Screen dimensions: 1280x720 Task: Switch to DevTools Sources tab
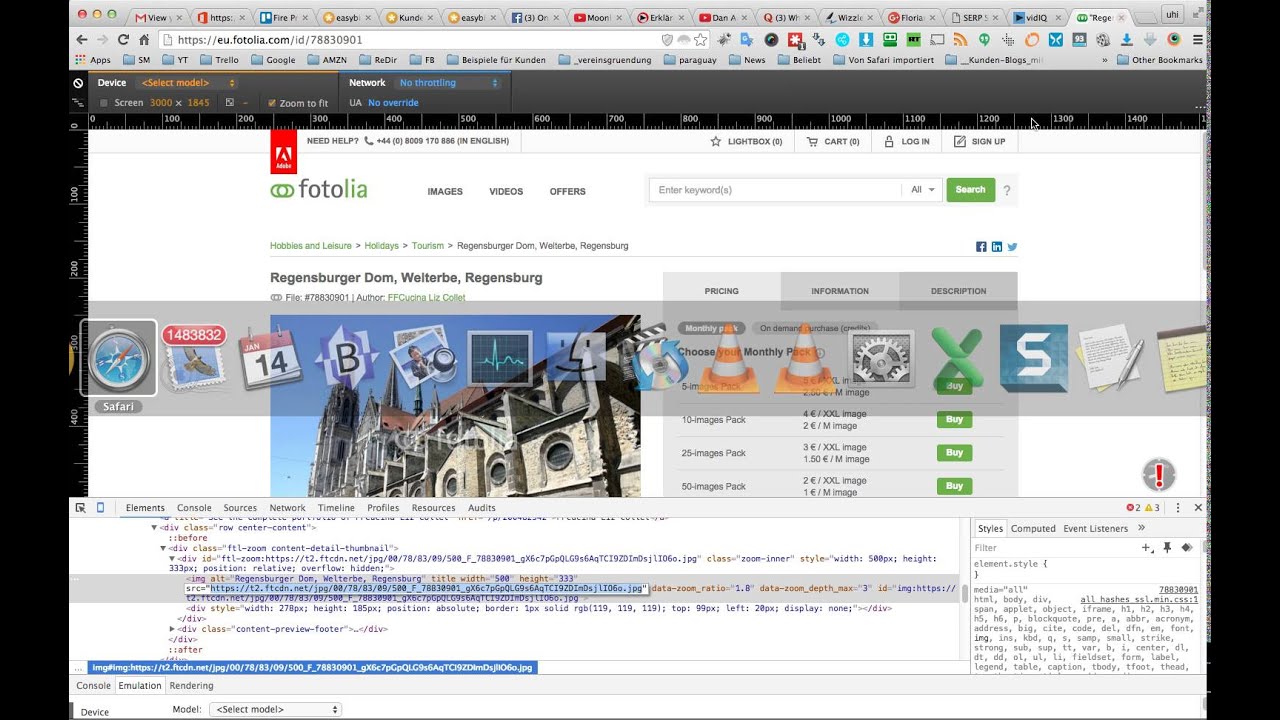[x=240, y=508]
